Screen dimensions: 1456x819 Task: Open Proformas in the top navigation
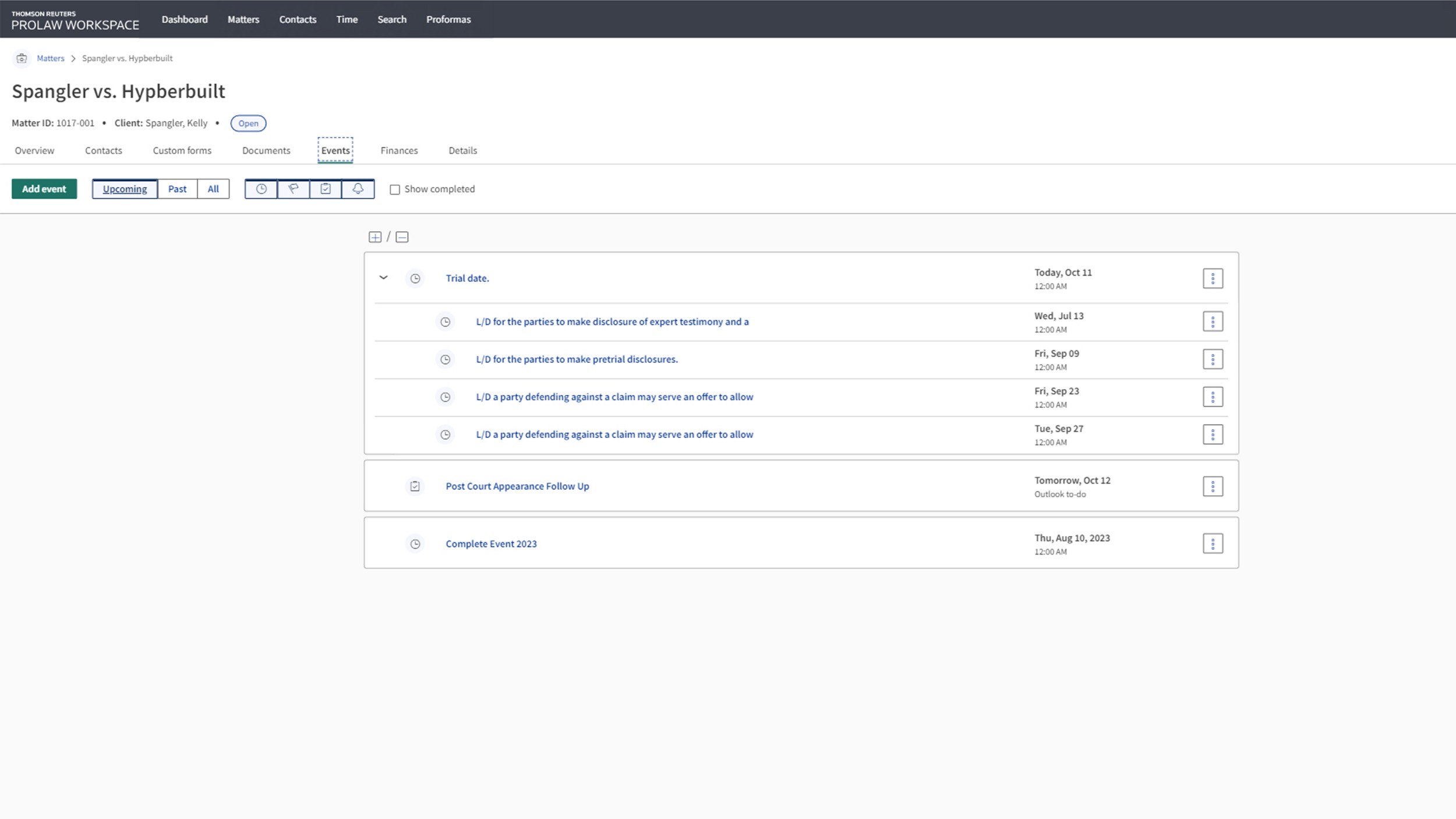tap(448, 19)
